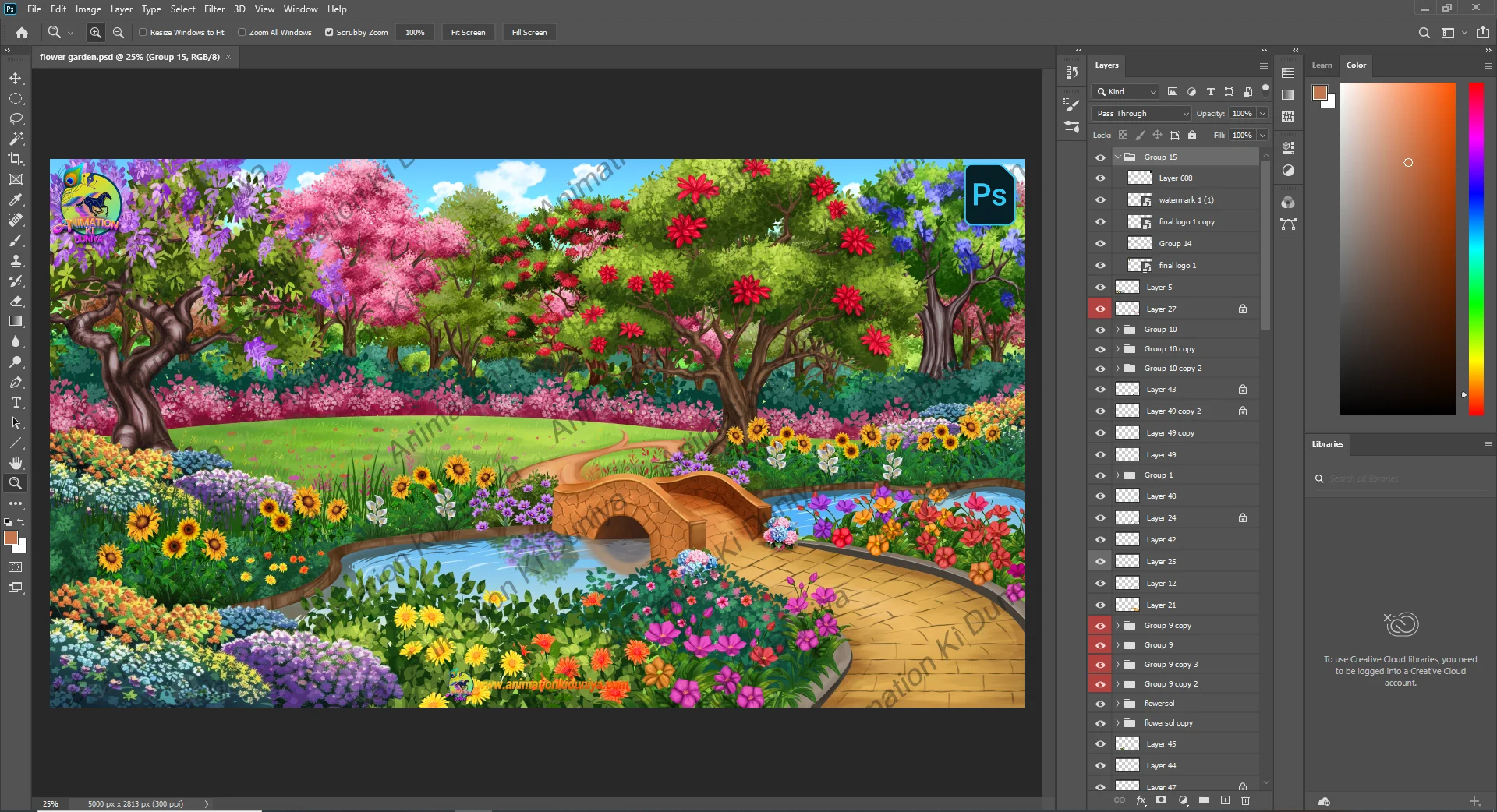Open the Pass Through blend mode dropdown
Viewport: 1497px width, 812px height.
[1142, 114]
